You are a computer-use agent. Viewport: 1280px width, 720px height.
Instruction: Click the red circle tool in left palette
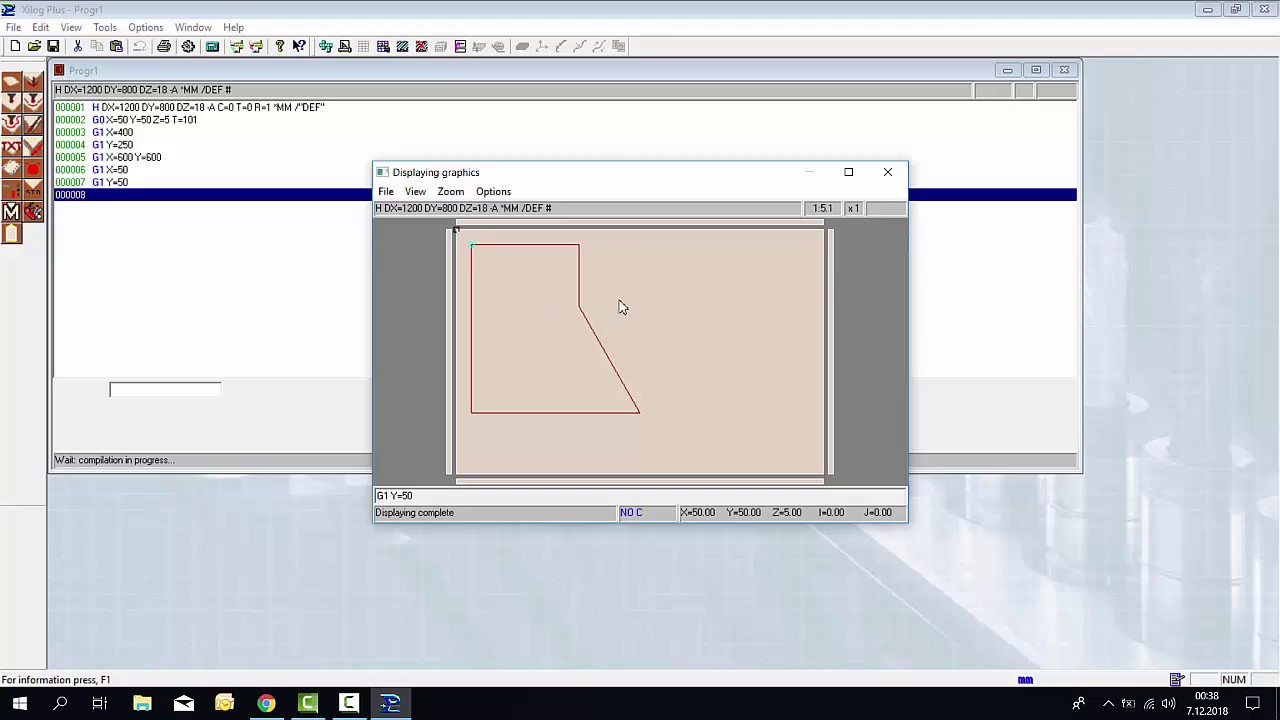point(33,168)
